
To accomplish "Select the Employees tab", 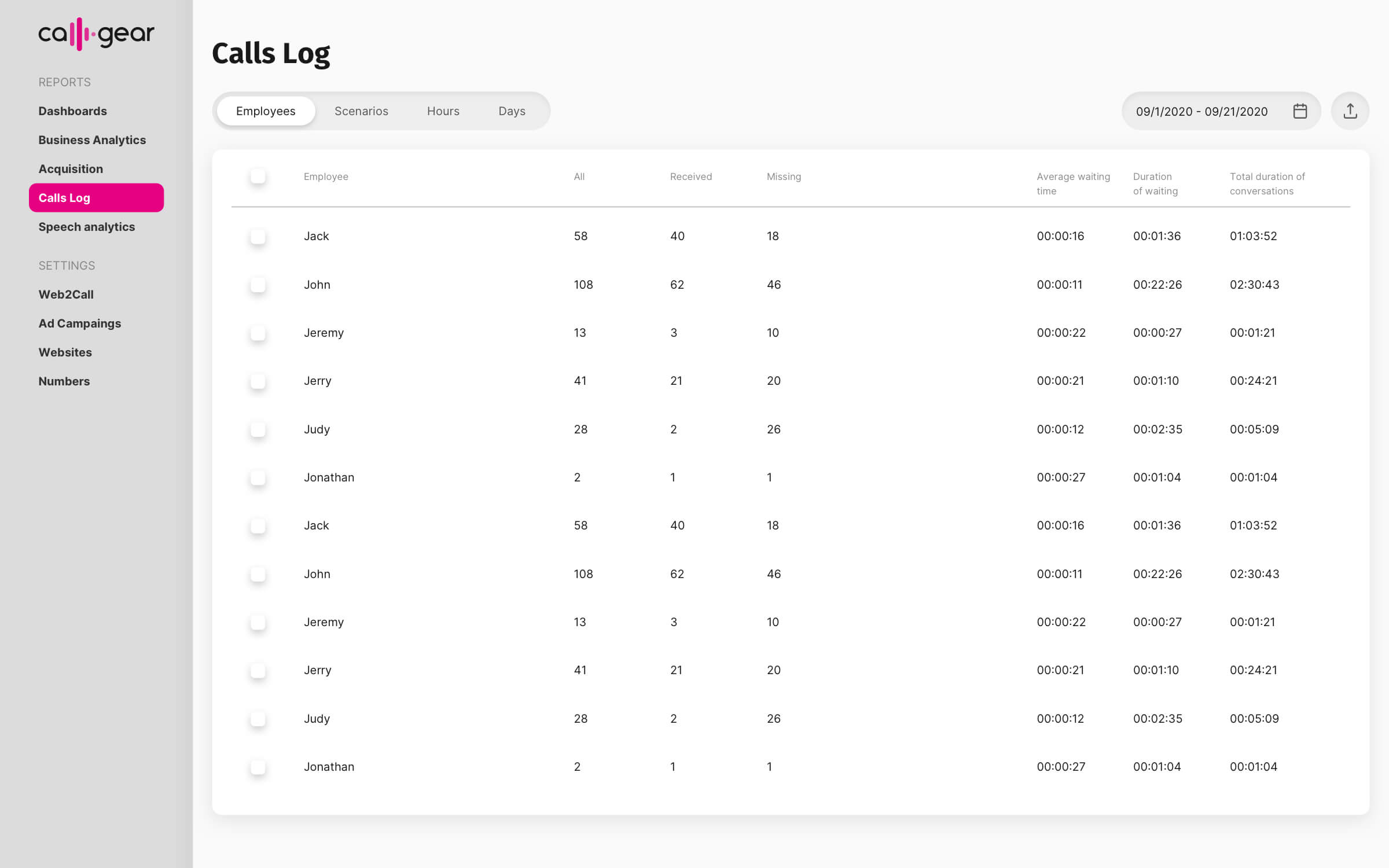I will click(x=266, y=111).
